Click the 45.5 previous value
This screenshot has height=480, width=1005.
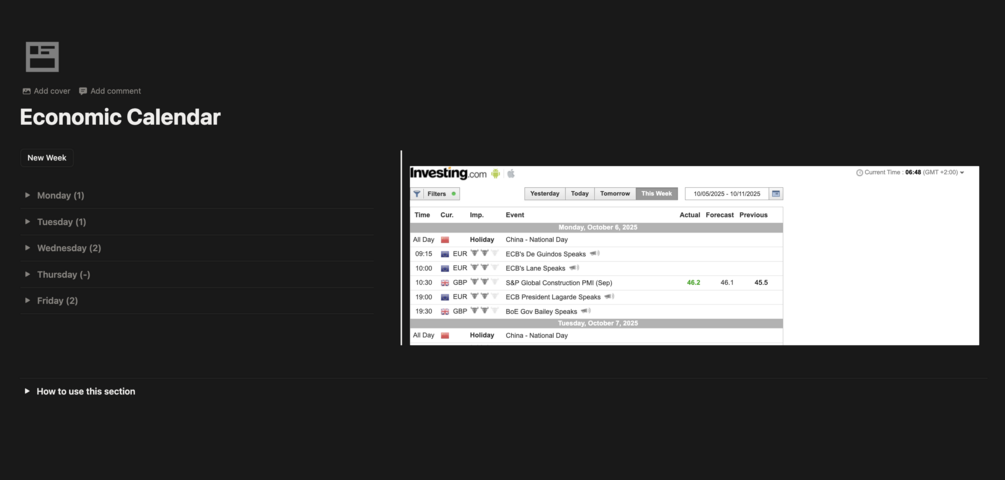pos(761,283)
